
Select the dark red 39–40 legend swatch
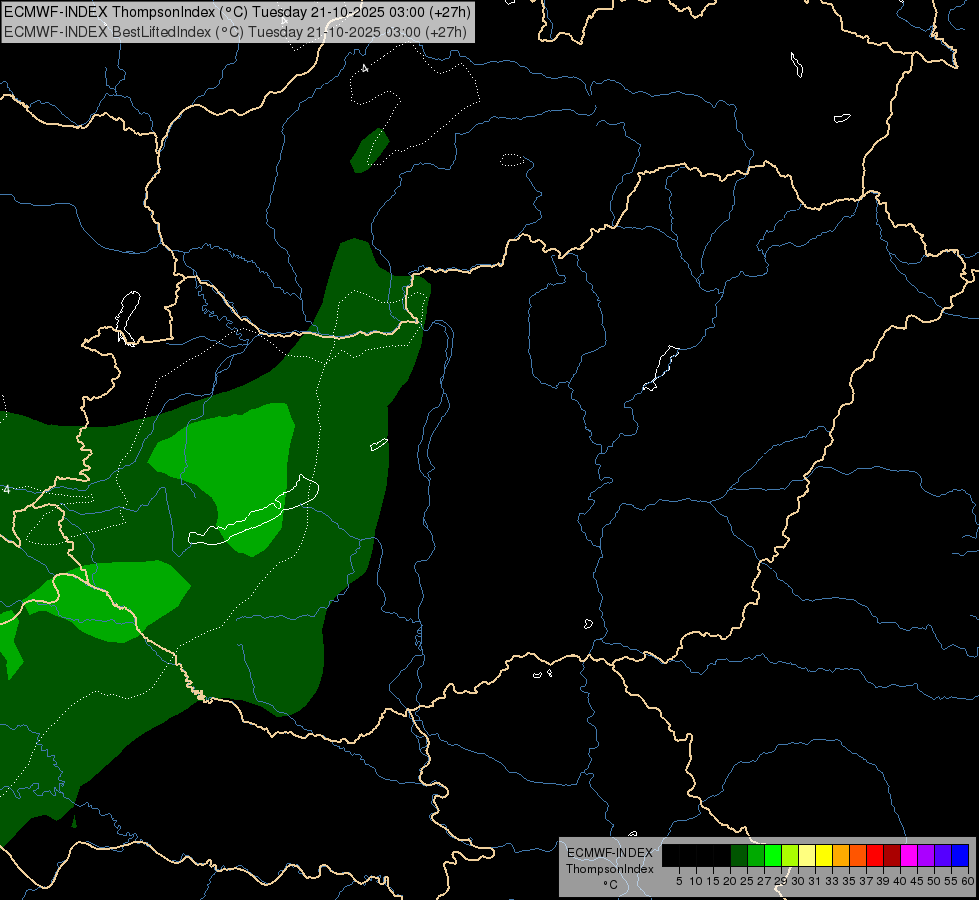pos(892,855)
